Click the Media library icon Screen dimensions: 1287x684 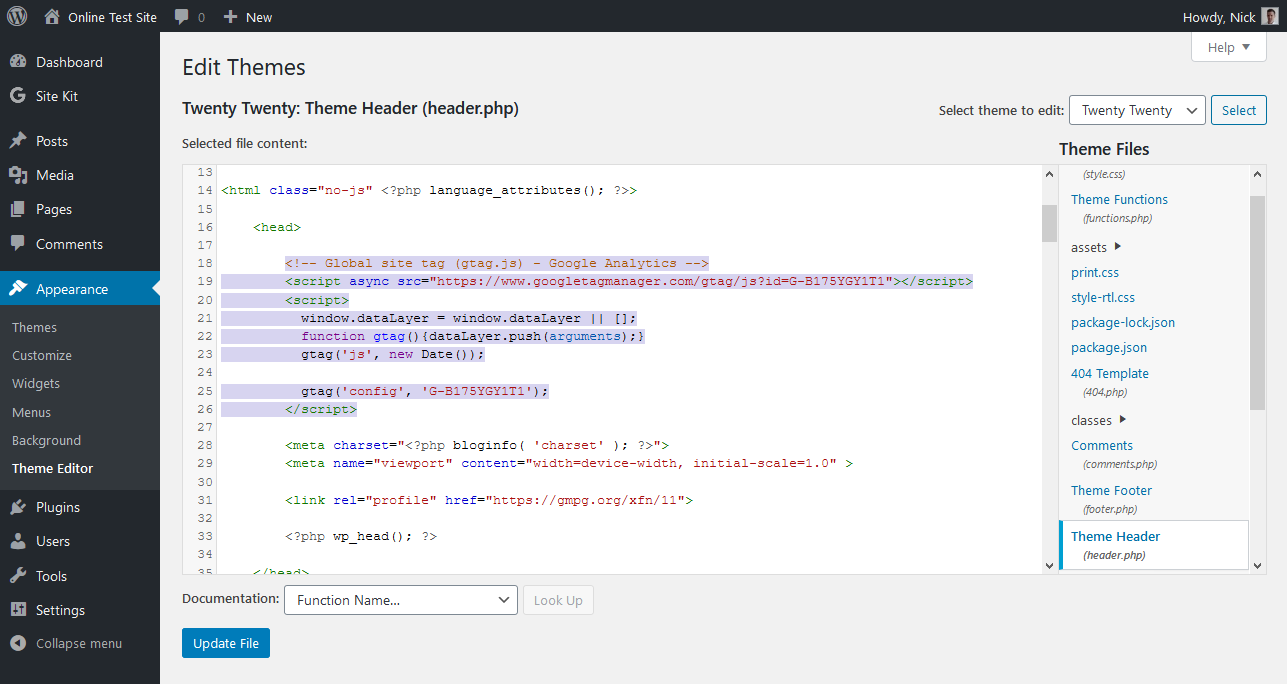coord(18,175)
